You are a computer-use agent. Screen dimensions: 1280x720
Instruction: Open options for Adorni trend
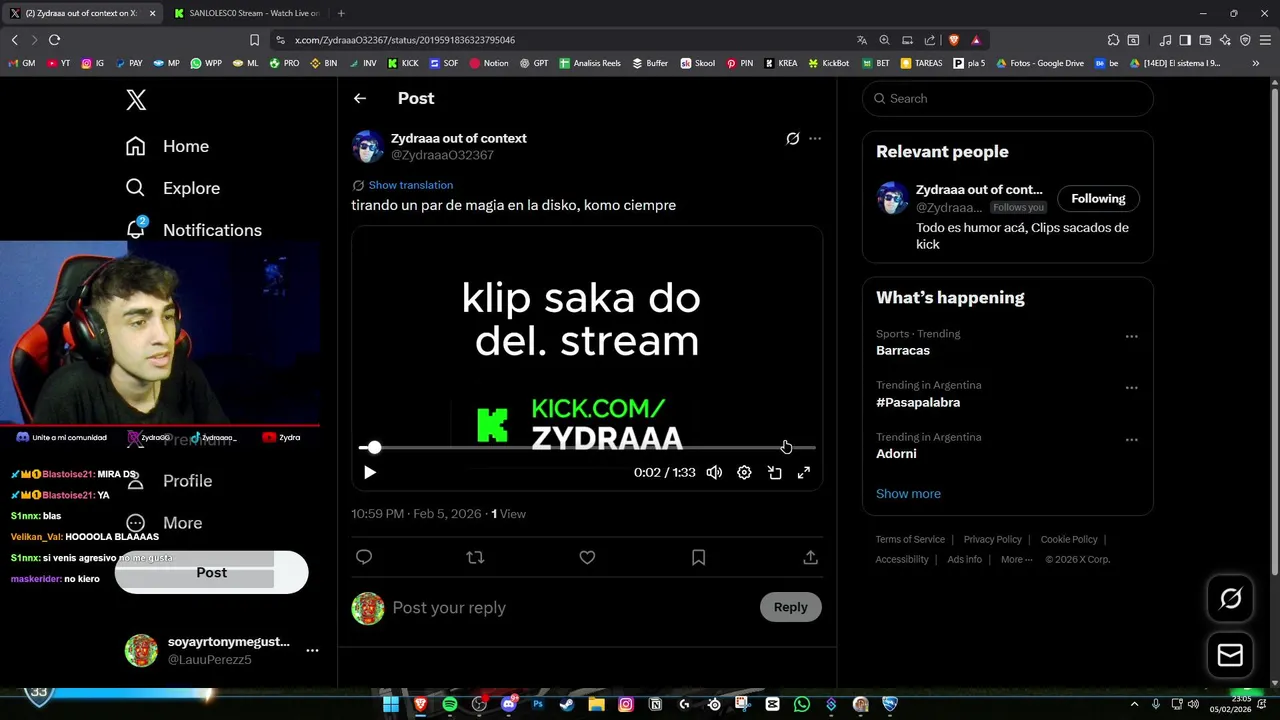[x=1132, y=439]
